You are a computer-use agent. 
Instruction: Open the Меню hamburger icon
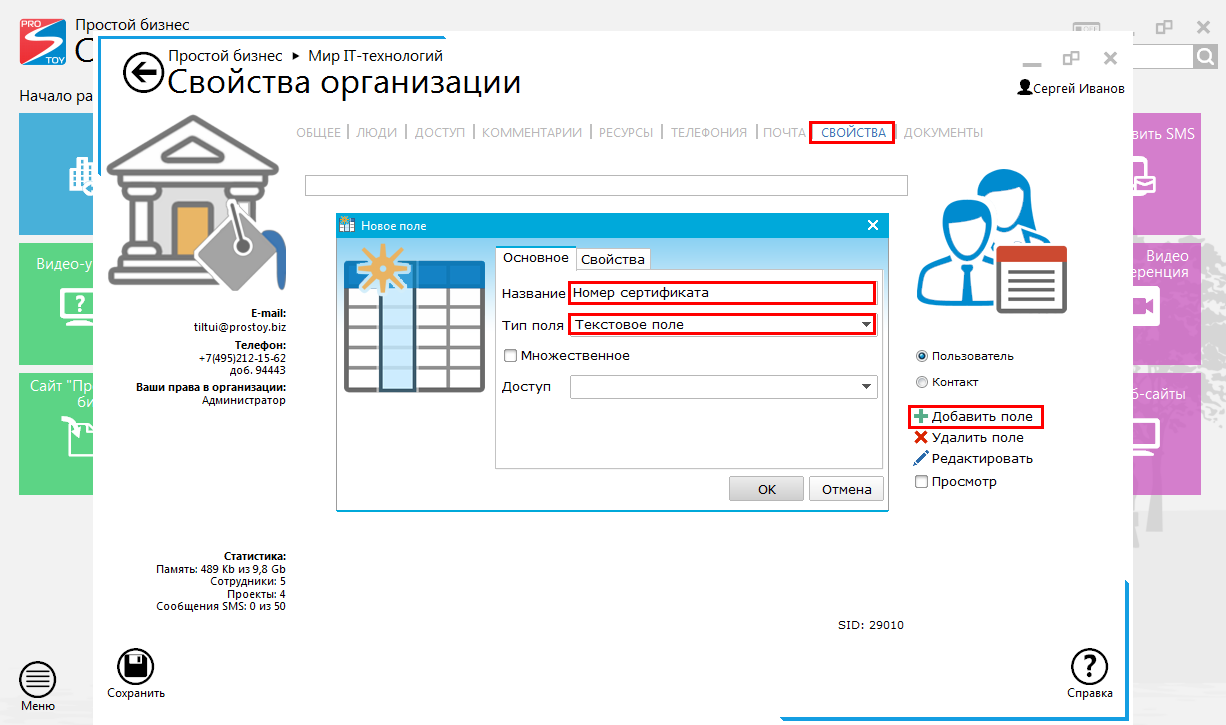(38, 680)
